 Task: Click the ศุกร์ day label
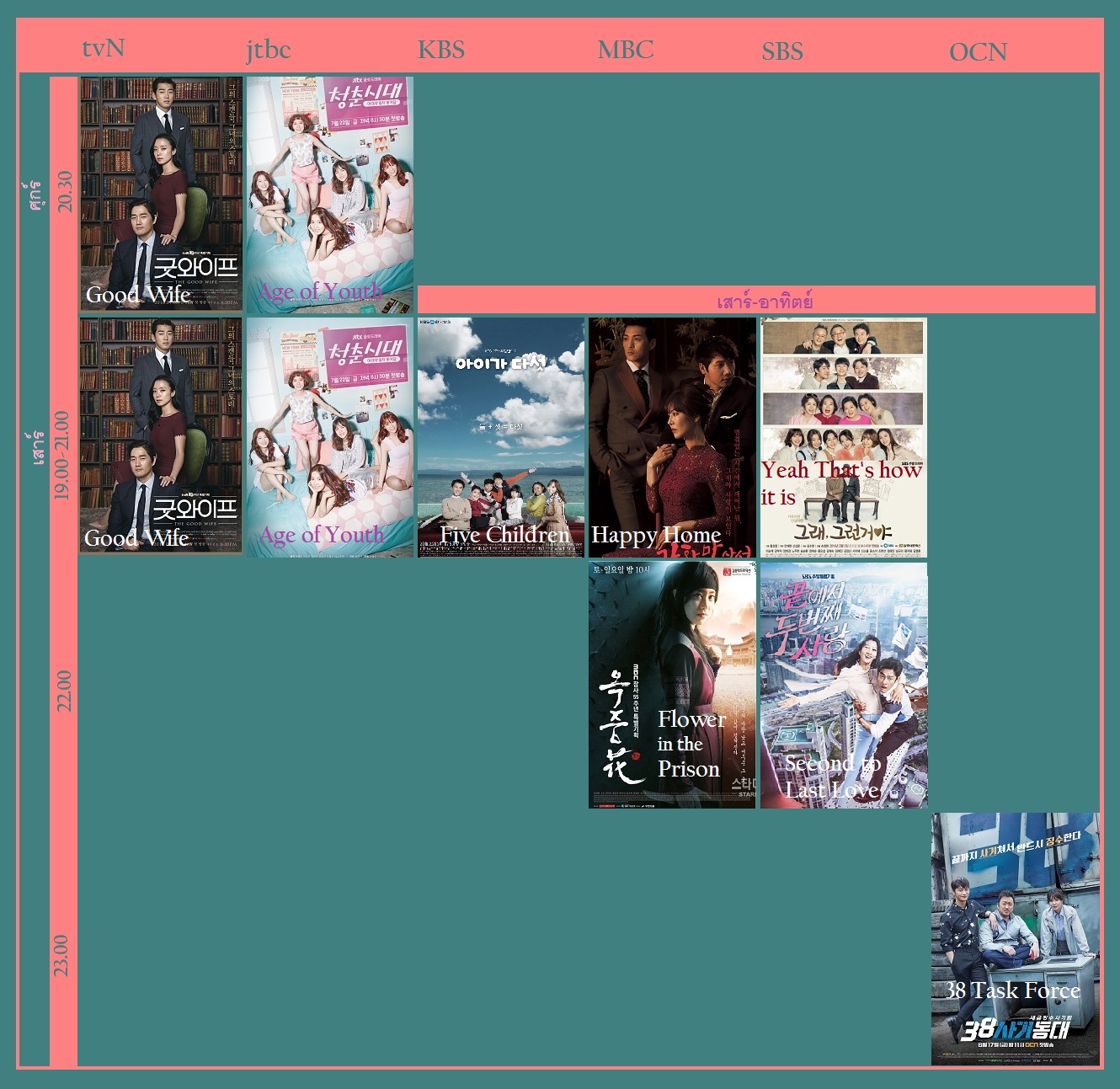[35, 195]
